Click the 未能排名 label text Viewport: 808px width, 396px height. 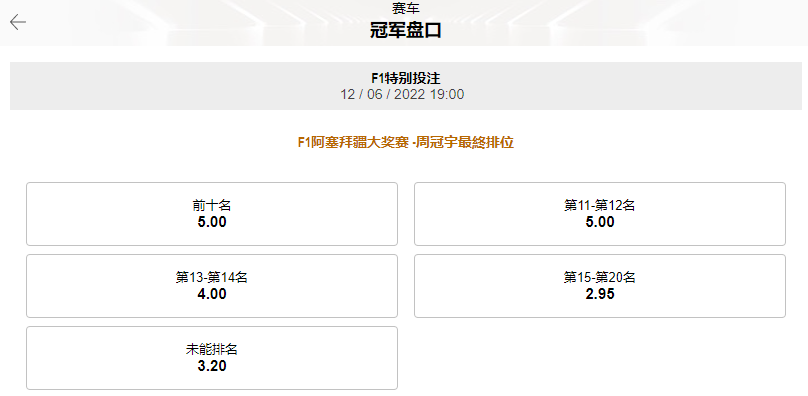(212, 350)
